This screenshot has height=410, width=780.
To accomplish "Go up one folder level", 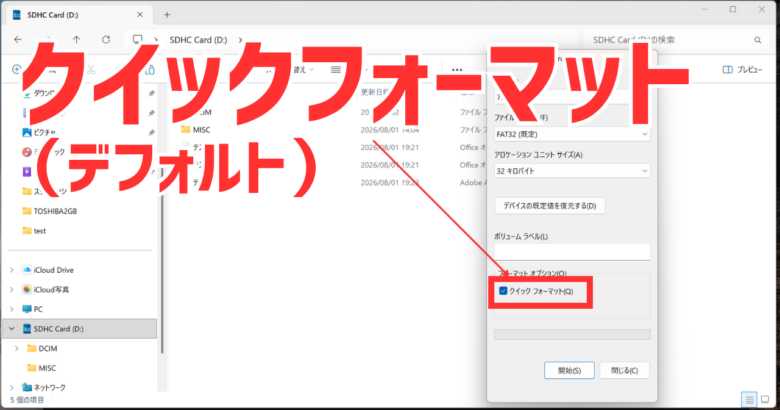I will point(76,39).
